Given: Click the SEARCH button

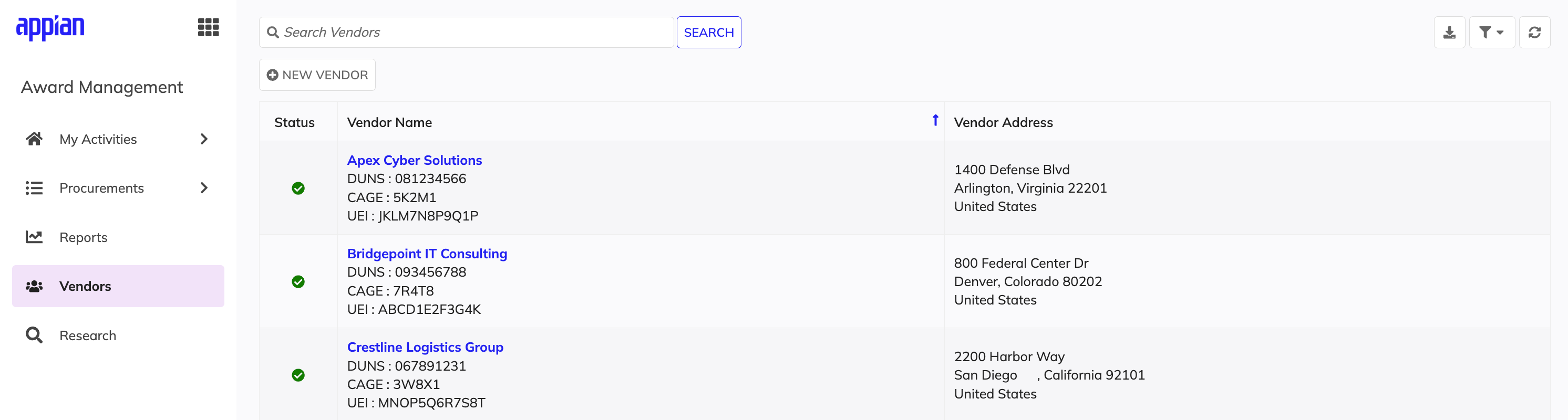Looking at the screenshot, I should (x=708, y=32).
